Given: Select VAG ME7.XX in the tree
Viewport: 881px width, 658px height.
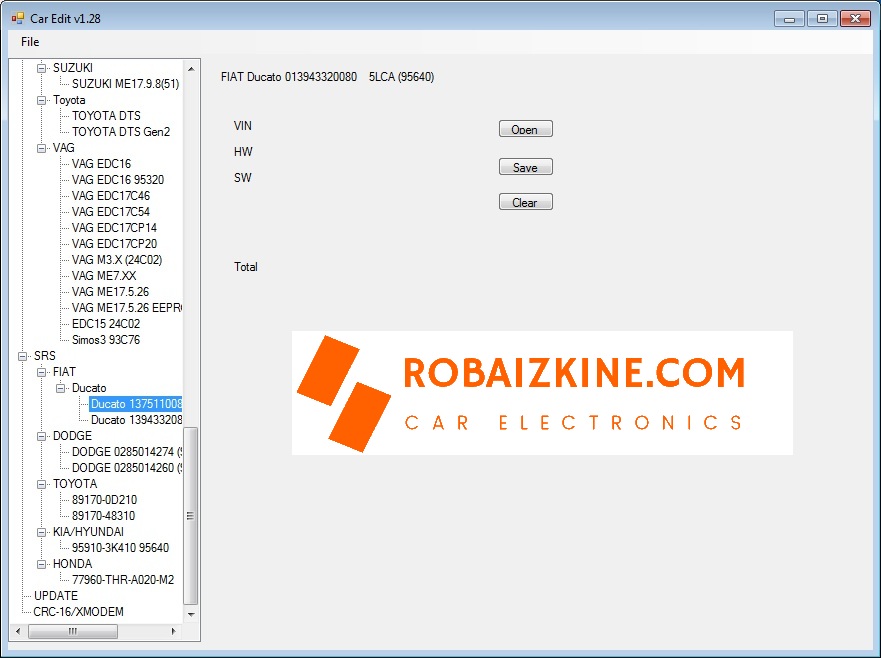Looking at the screenshot, I should [104, 276].
